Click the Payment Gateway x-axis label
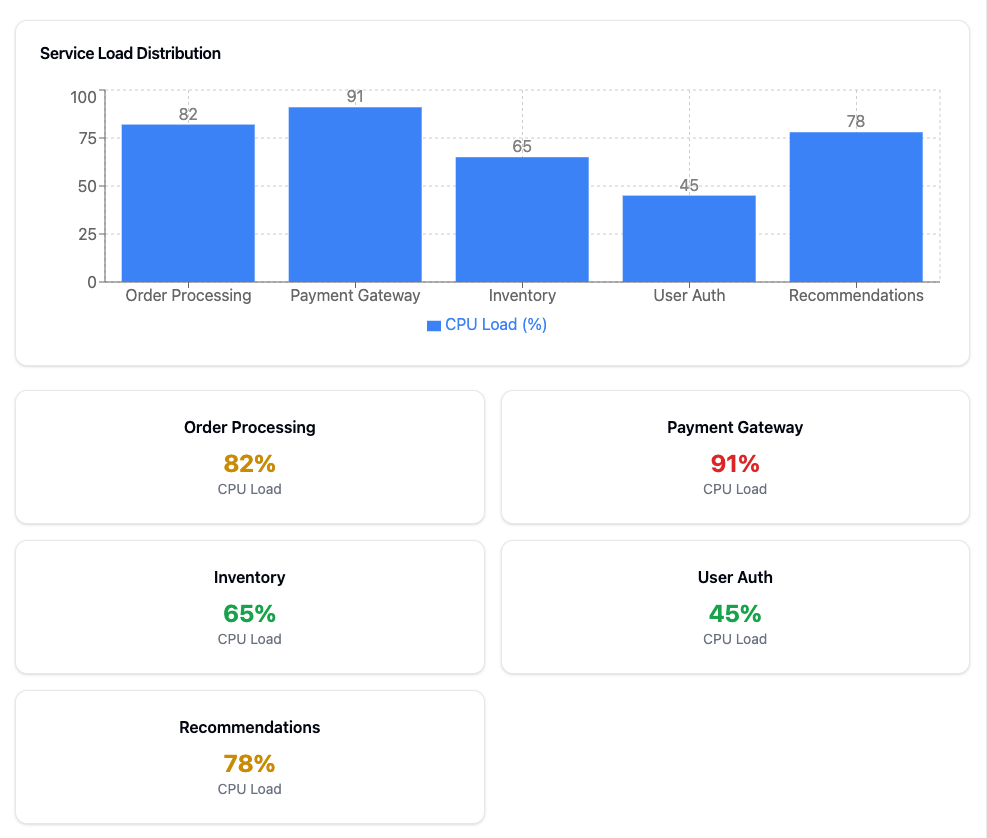Image resolution: width=987 pixels, height=838 pixels. 355,296
